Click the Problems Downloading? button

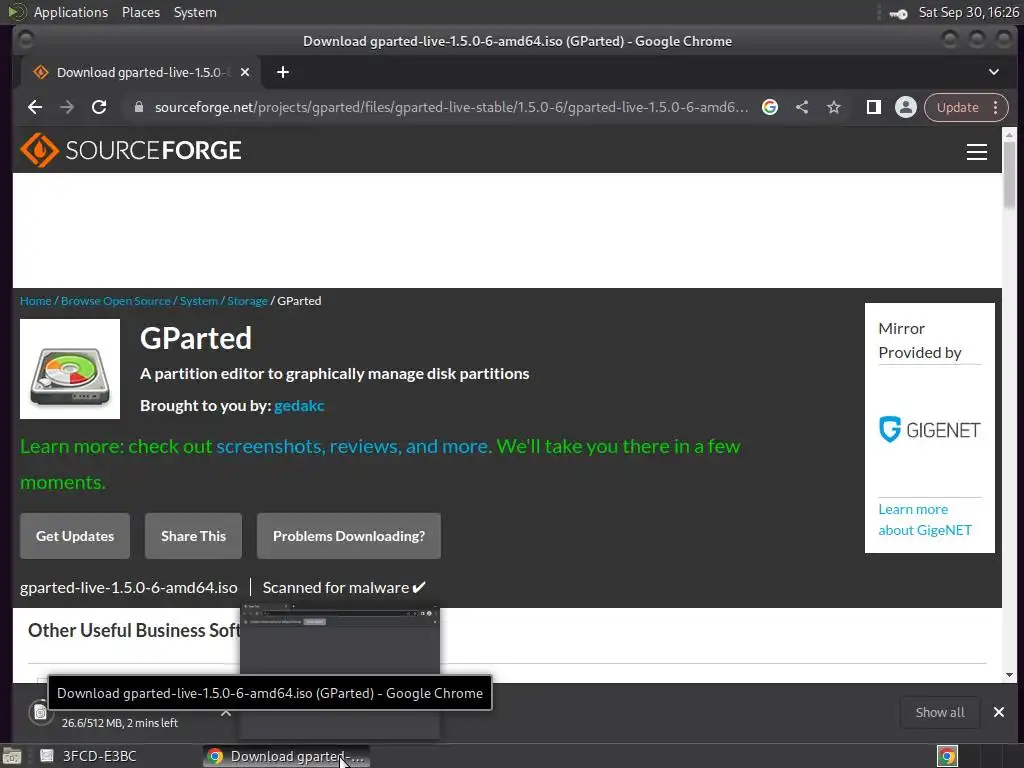point(349,536)
